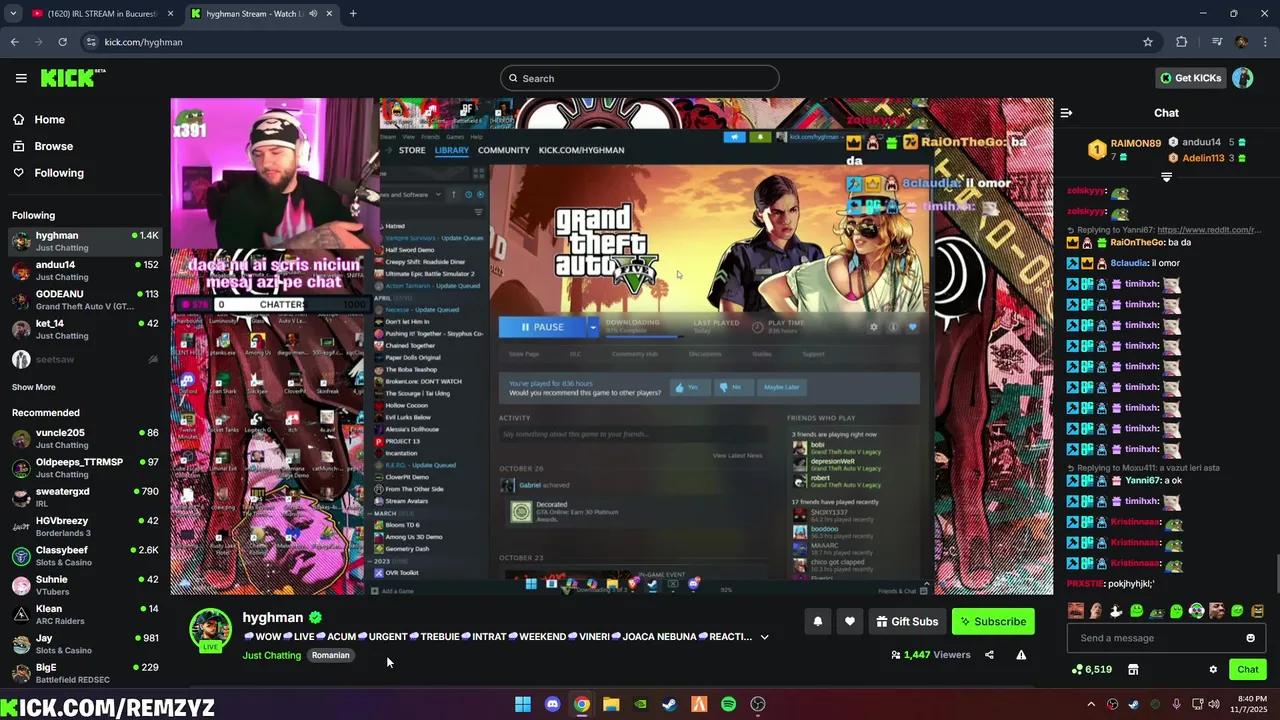Click the report warning triangle icon
1280x720 pixels.
1021,655
